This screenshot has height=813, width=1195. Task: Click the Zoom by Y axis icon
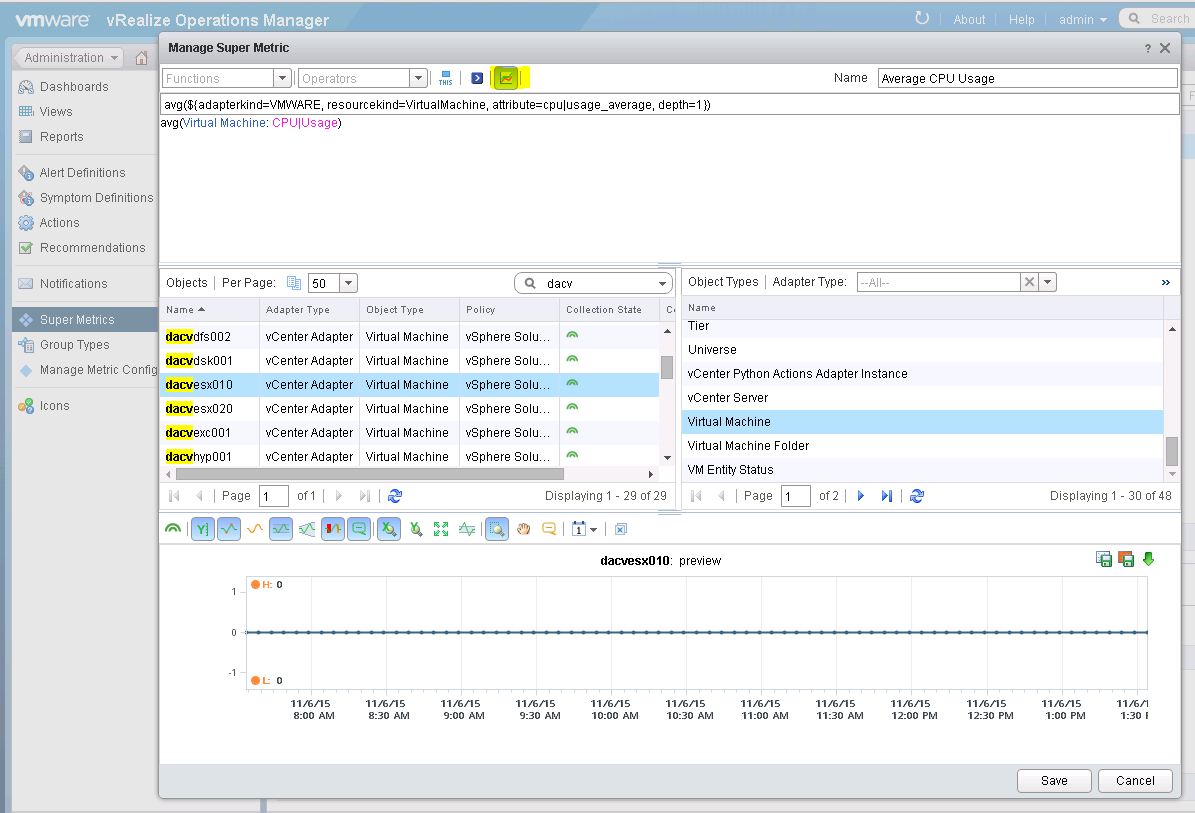[415, 529]
